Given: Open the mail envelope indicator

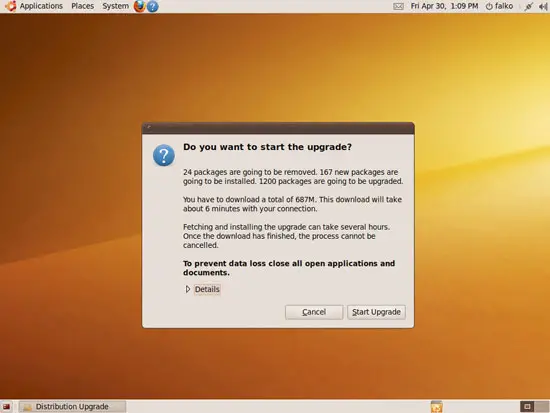Looking at the screenshot, I should coord(398,6).
